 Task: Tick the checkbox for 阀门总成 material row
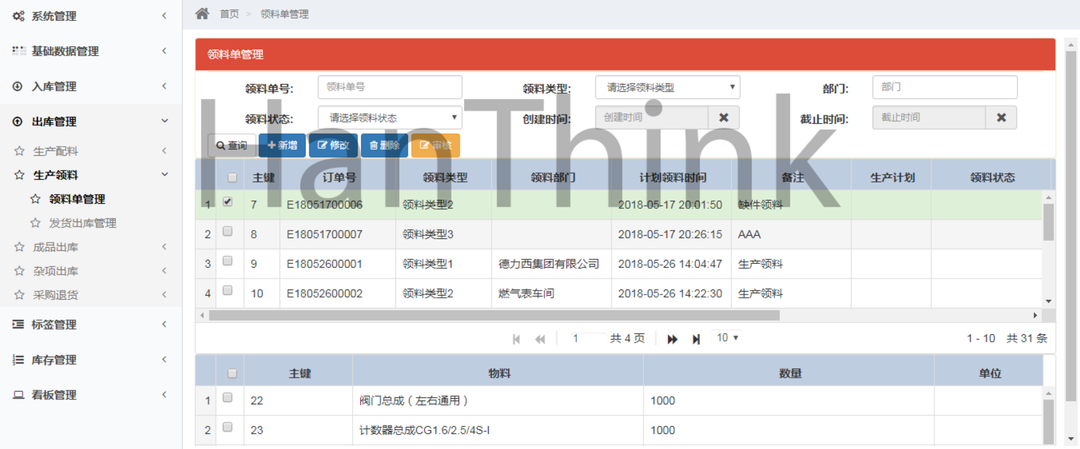click(228, 399)
